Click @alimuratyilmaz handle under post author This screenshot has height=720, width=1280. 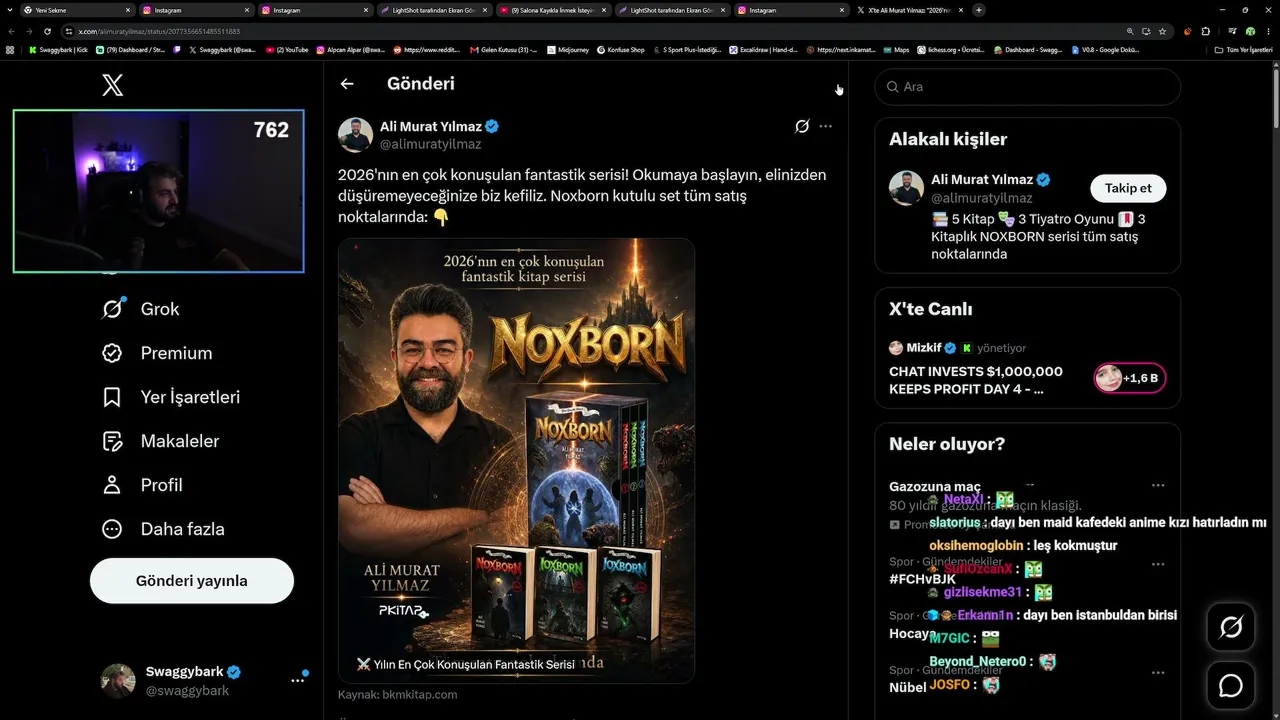(431, 144)
